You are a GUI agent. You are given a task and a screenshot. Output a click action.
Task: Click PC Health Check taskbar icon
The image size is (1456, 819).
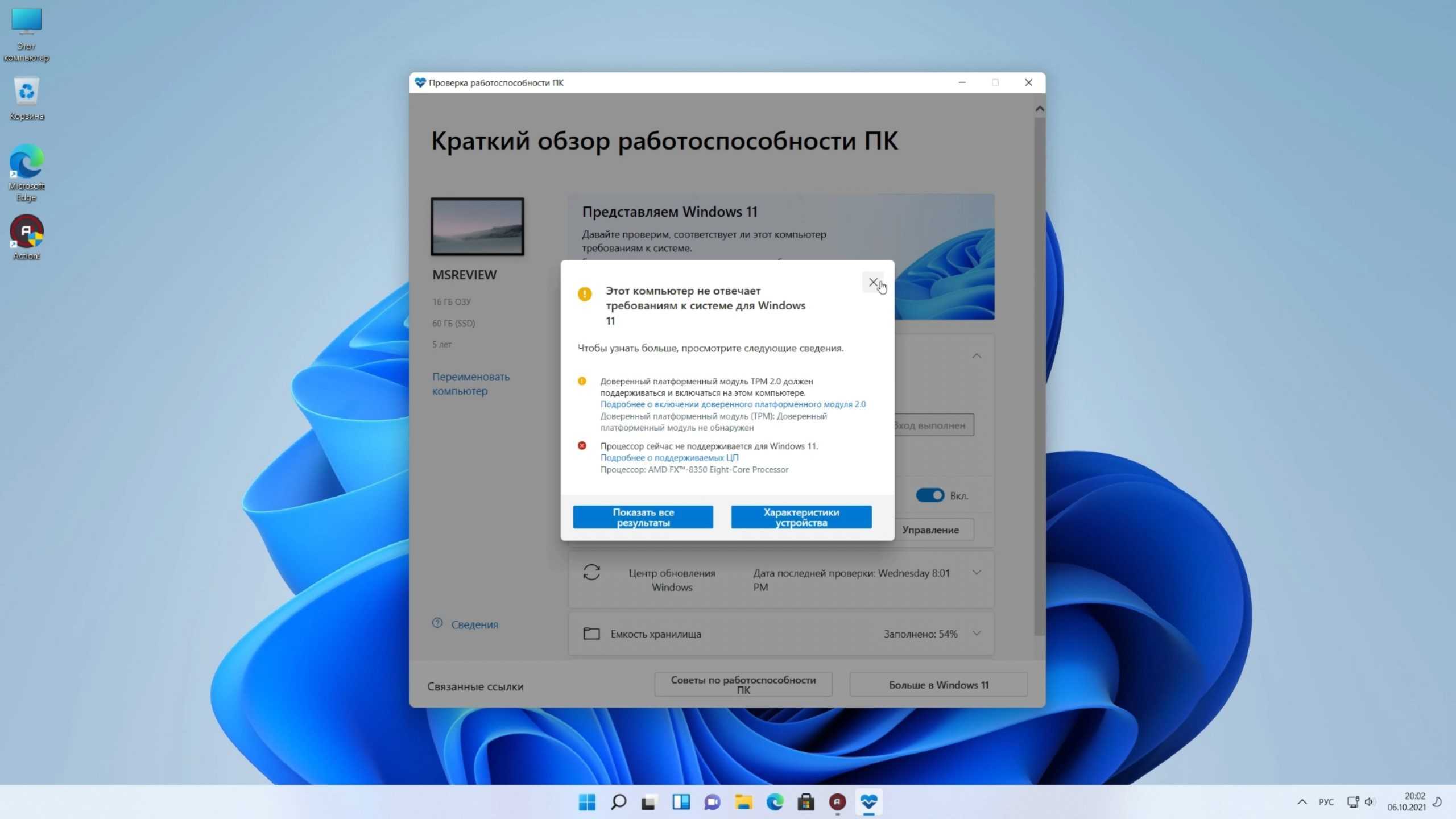868,802
